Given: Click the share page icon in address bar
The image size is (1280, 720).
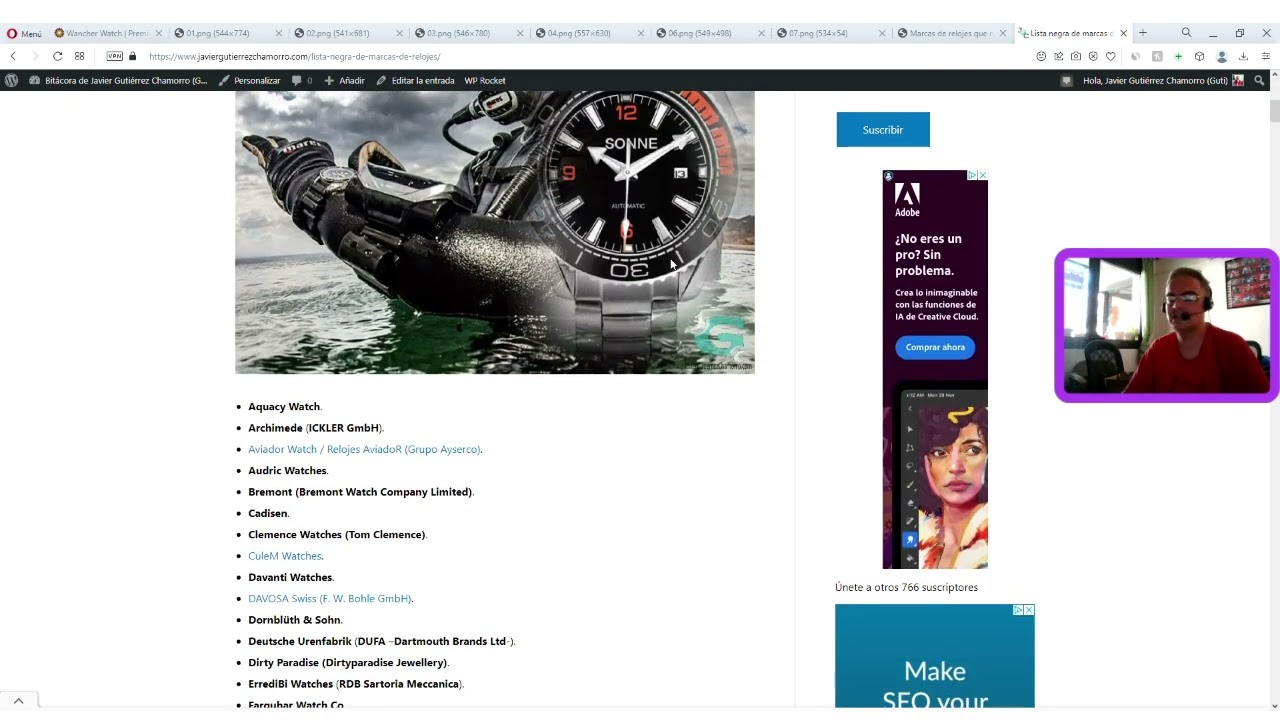Looking at the screenshot, I should tap(1058, 56).
